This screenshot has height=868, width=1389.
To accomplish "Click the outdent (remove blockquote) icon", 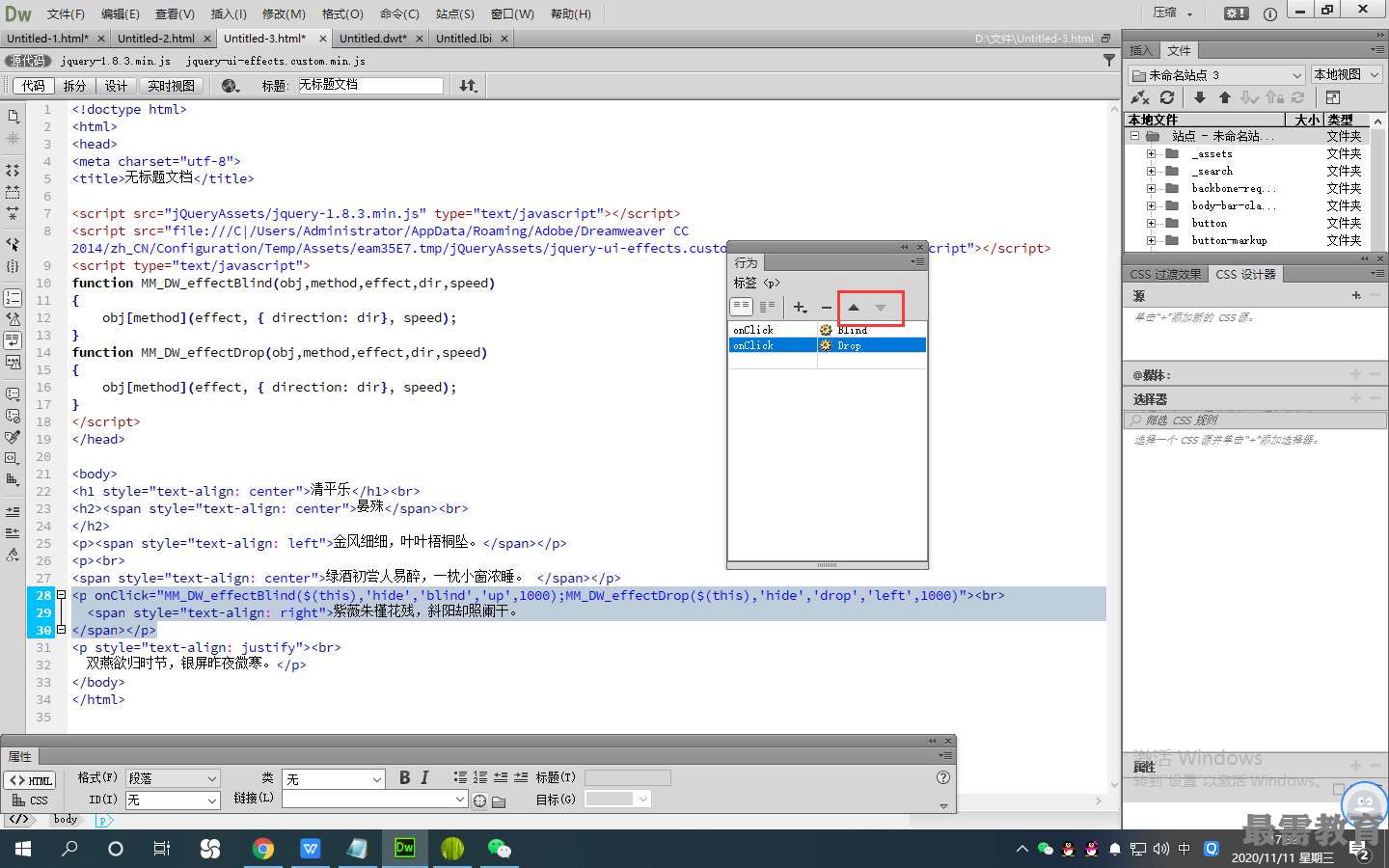I will point(501,777).
